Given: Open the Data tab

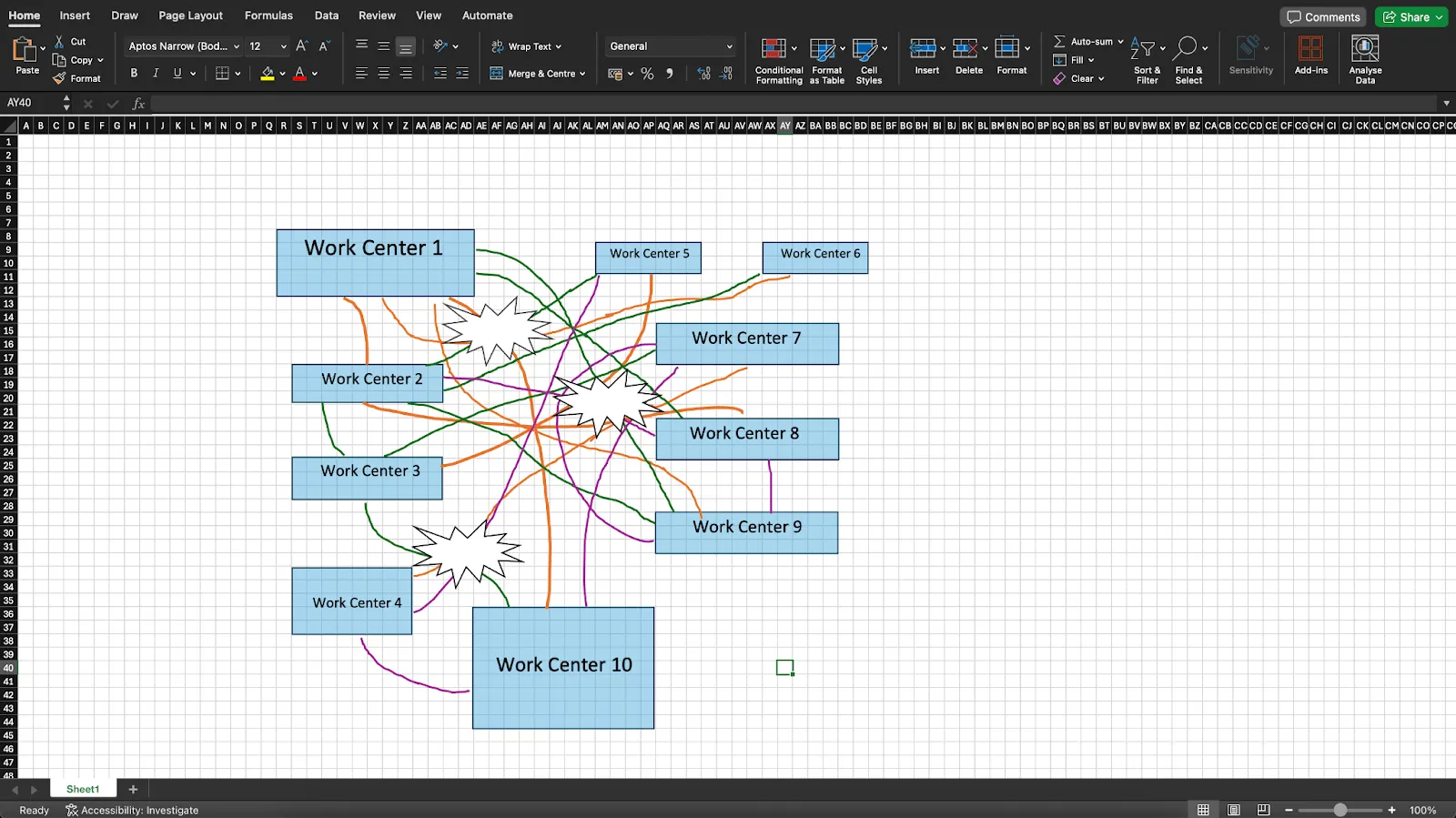Looking at the screenshot, I should tap(327, 15).
